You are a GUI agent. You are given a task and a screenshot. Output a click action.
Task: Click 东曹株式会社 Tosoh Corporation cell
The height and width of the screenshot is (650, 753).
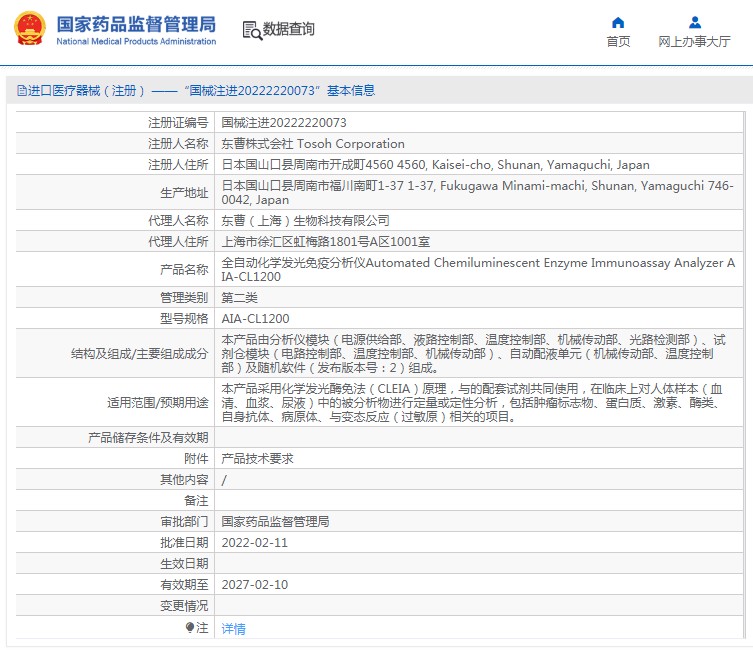click(x=313, y=144)
